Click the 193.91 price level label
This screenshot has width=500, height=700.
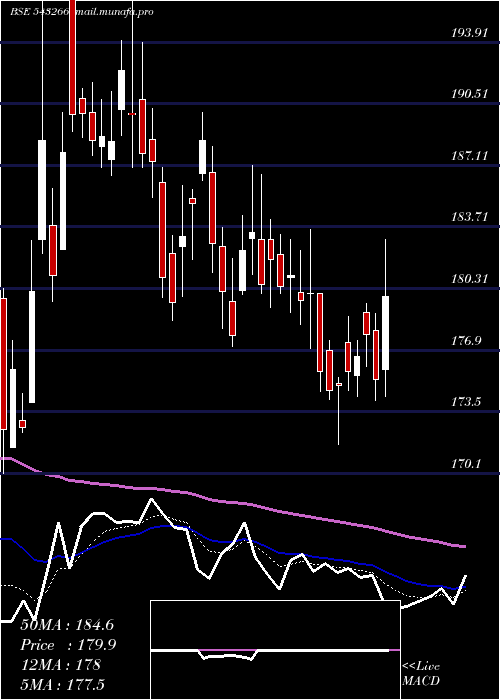(x=469, y=33)
